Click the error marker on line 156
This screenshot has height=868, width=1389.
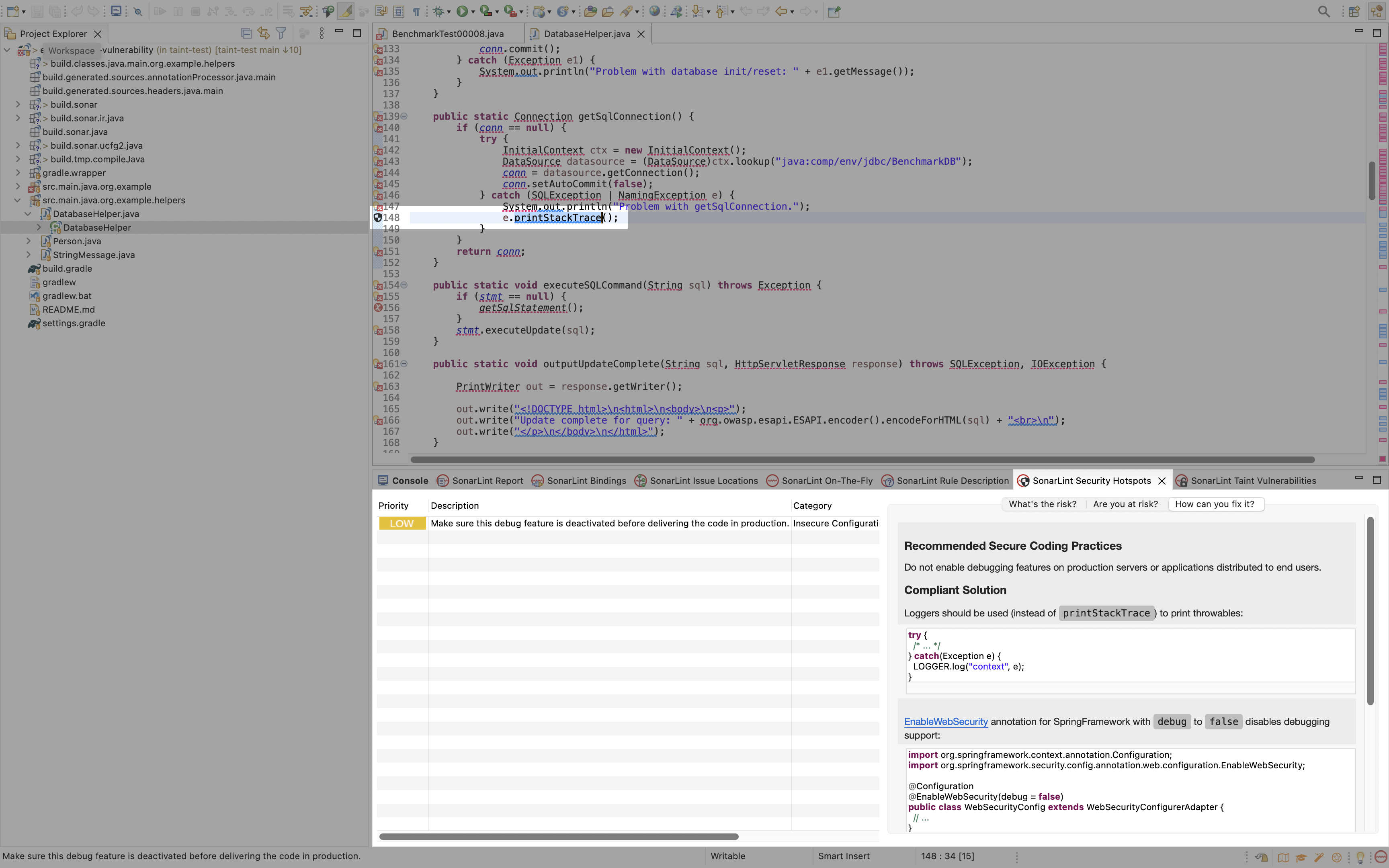[x=378, y=308]
